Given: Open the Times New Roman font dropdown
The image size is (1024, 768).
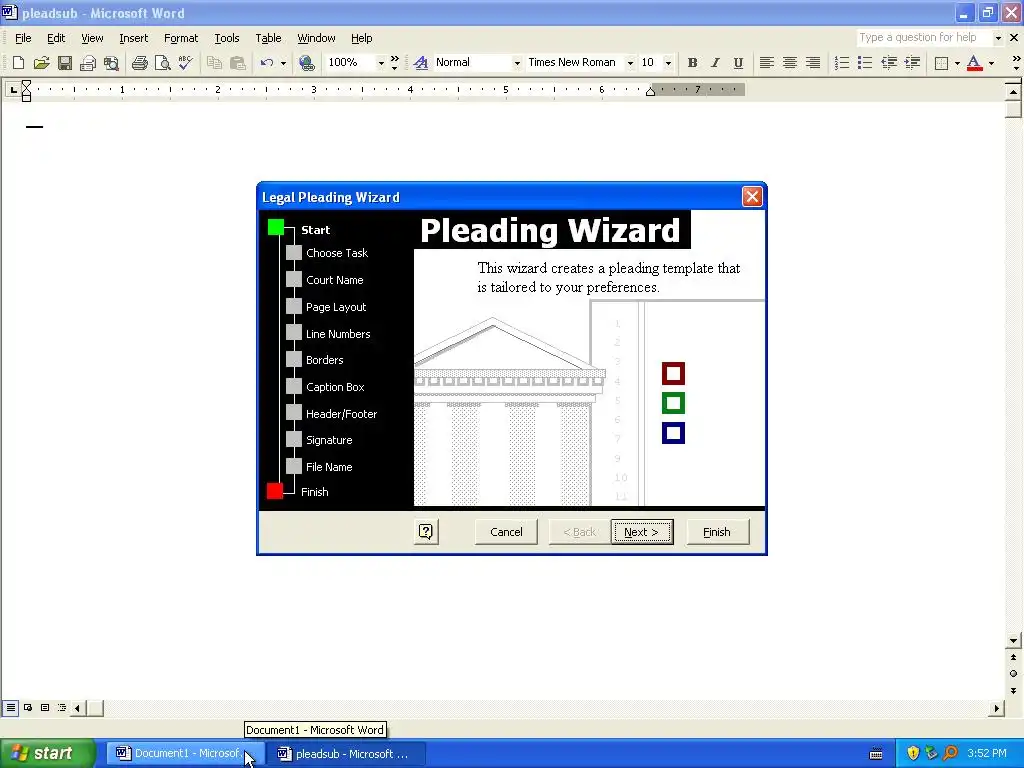Looking at the screenshot, I should 630,63.
